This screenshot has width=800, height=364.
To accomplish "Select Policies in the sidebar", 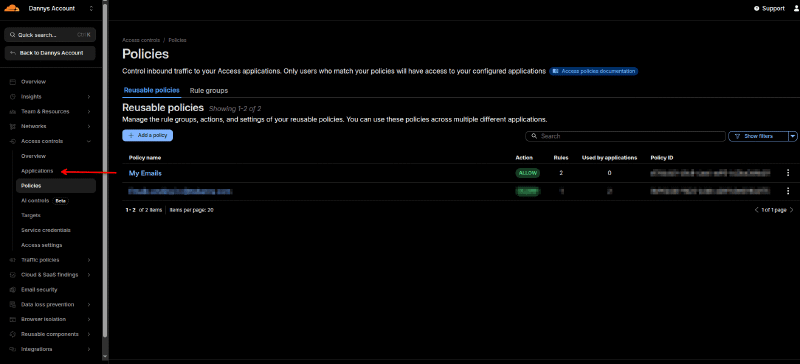I will (56, 186).
